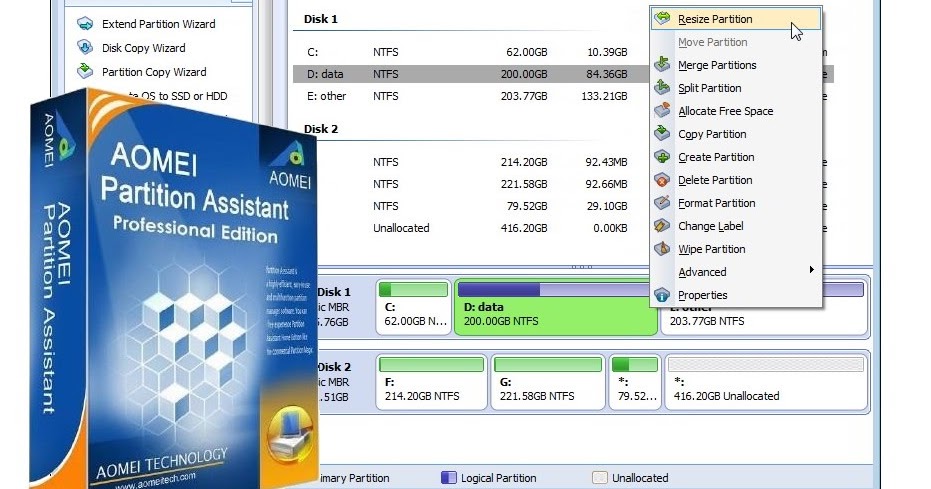Click the Create Partition icon
The height and width of the screenshot is (489, 931).
pos(662,157)
